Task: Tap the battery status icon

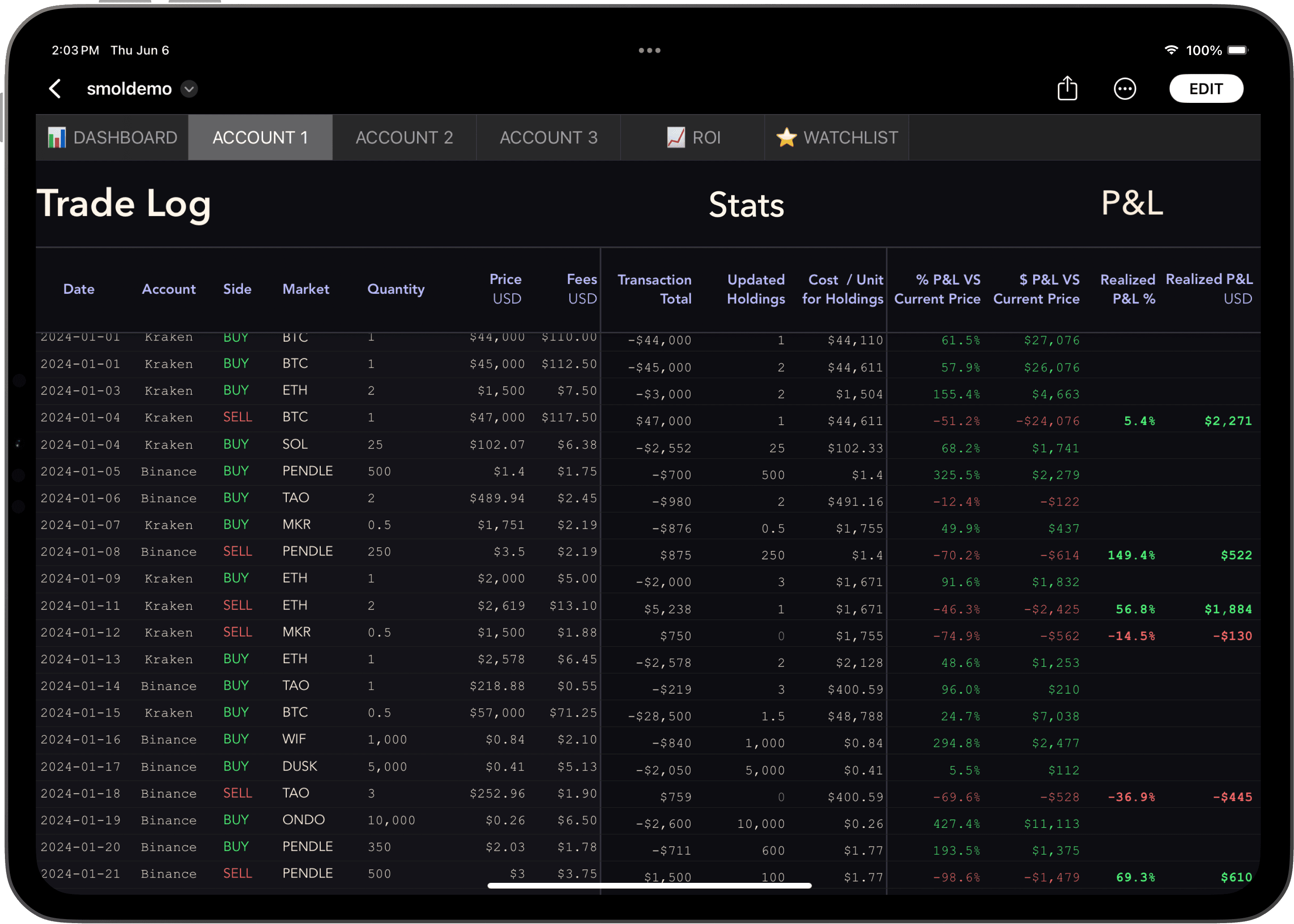Action: tap(1237, 50)
